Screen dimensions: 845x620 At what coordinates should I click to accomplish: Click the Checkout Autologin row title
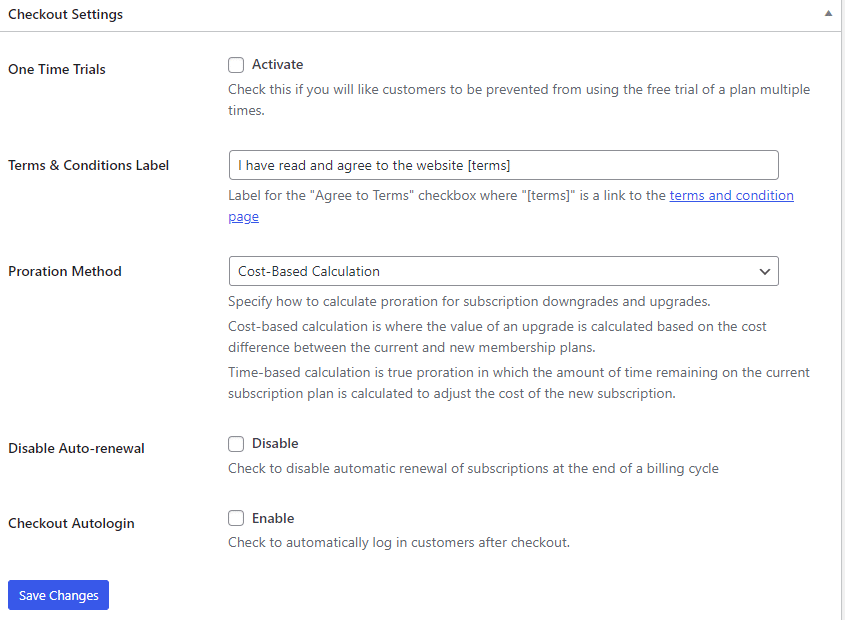click(x=71, y=524)
